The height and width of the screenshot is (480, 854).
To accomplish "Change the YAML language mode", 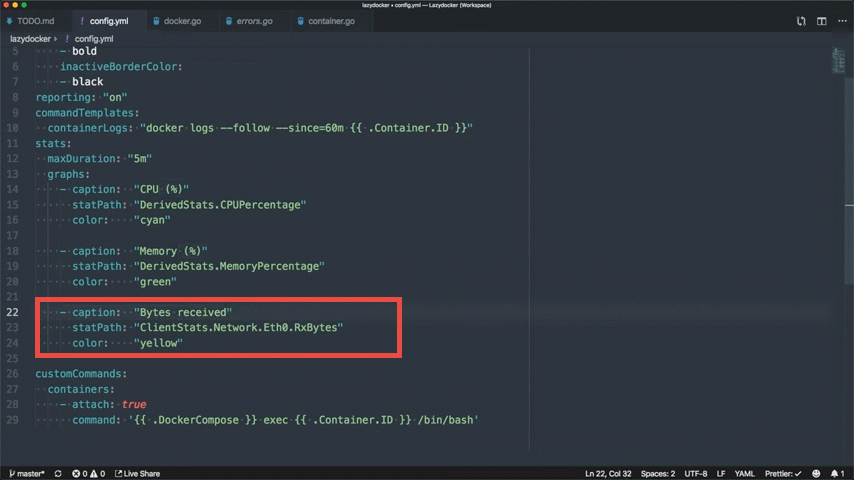I will 745,473.
